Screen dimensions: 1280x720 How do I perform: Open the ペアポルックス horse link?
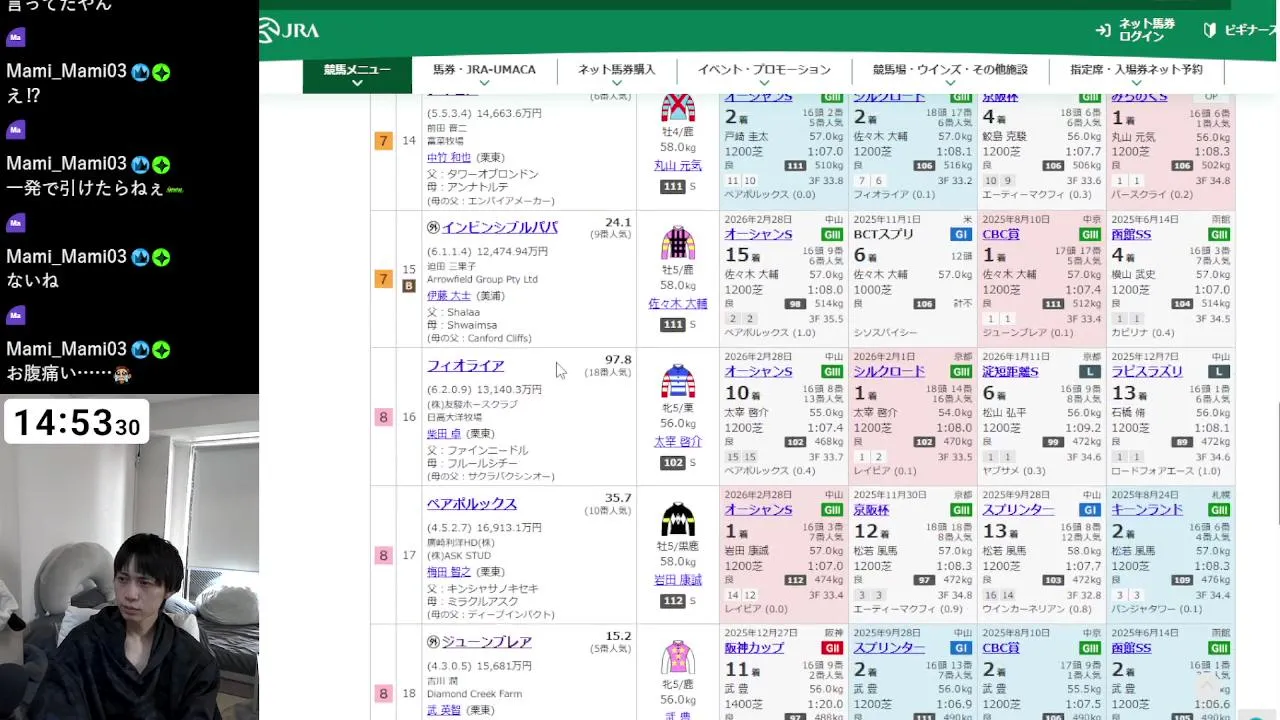(472, 503)
